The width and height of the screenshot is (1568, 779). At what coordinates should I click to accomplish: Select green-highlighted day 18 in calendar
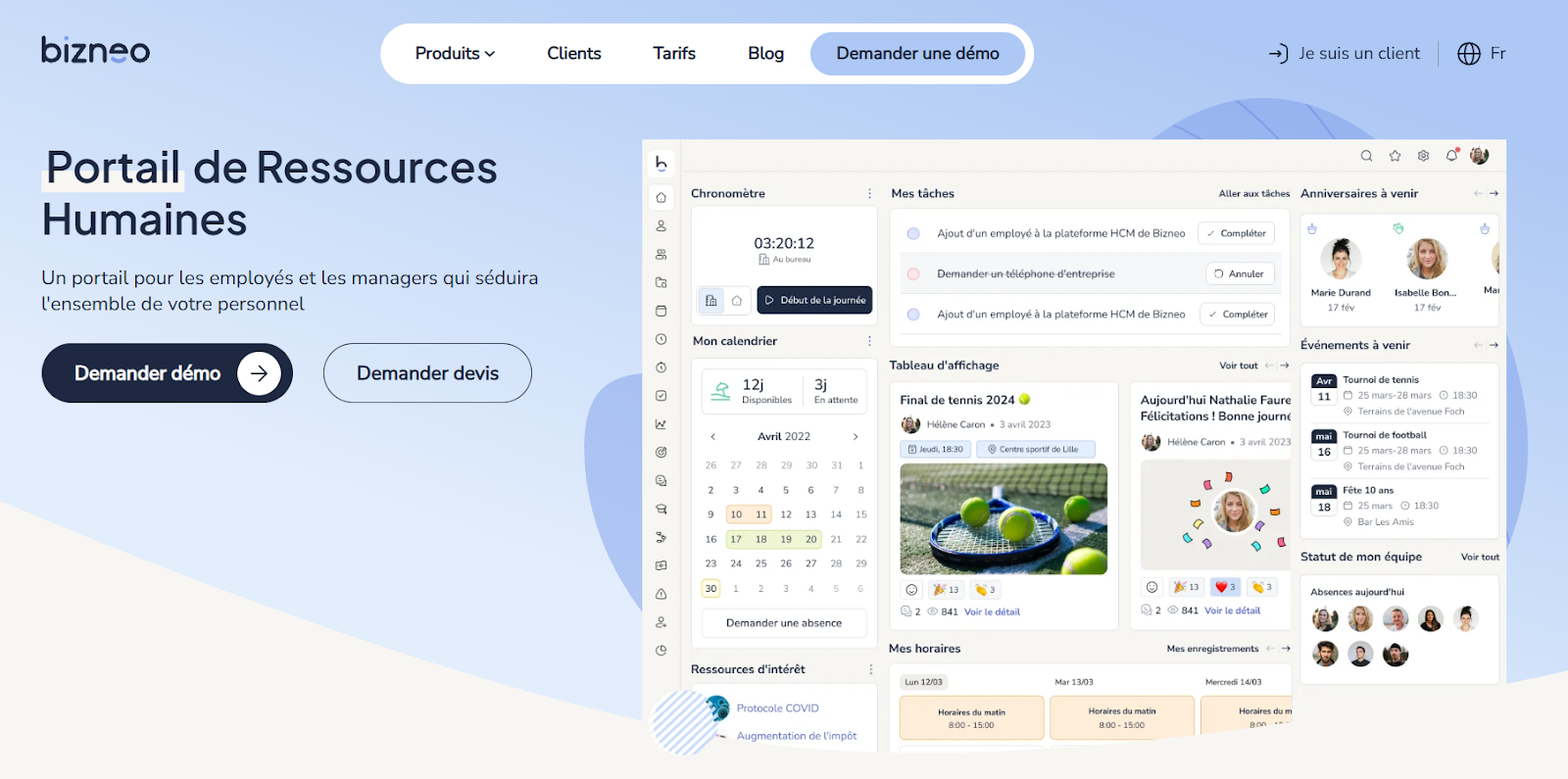click(x=761, y=539)
